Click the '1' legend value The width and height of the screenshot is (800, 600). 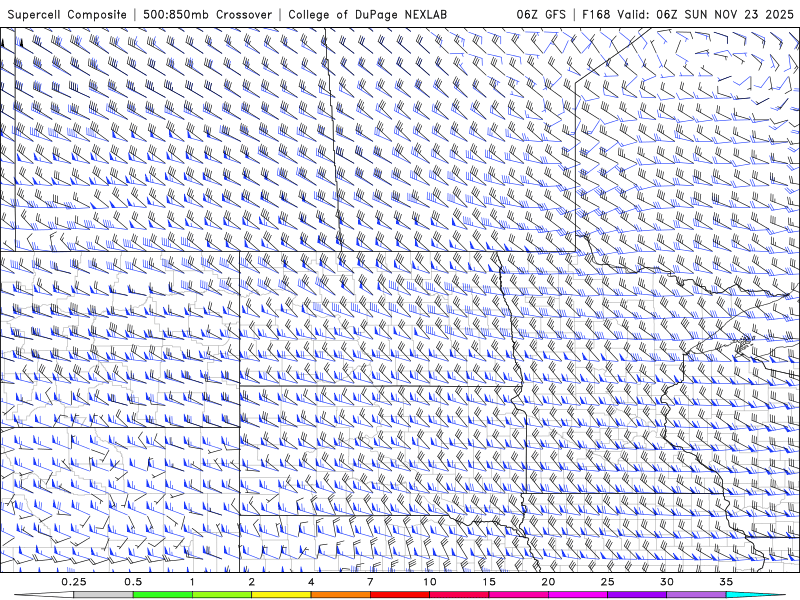pos(192,582)
